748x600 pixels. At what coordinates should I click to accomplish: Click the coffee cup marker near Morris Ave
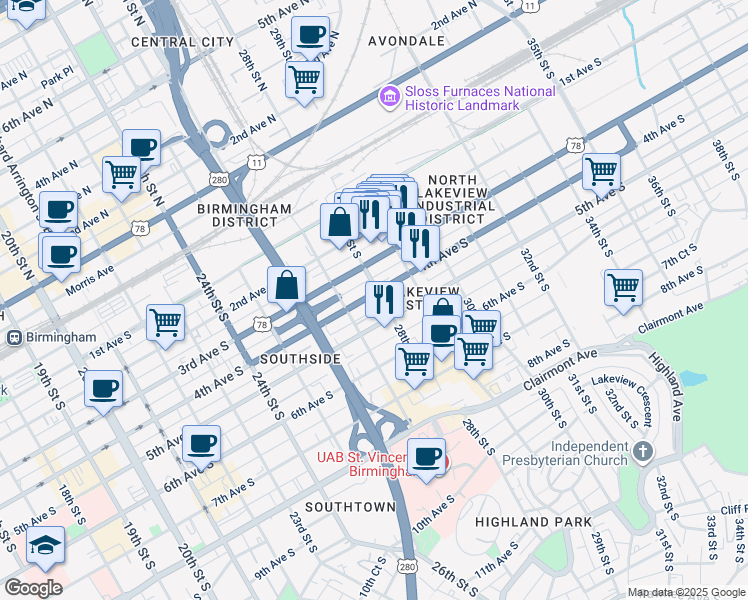62,256
